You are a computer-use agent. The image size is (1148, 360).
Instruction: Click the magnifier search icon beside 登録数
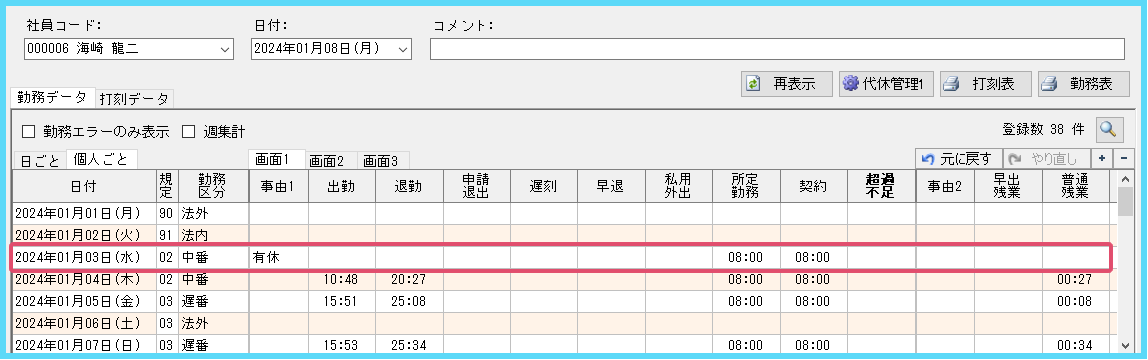point(1109,130)
